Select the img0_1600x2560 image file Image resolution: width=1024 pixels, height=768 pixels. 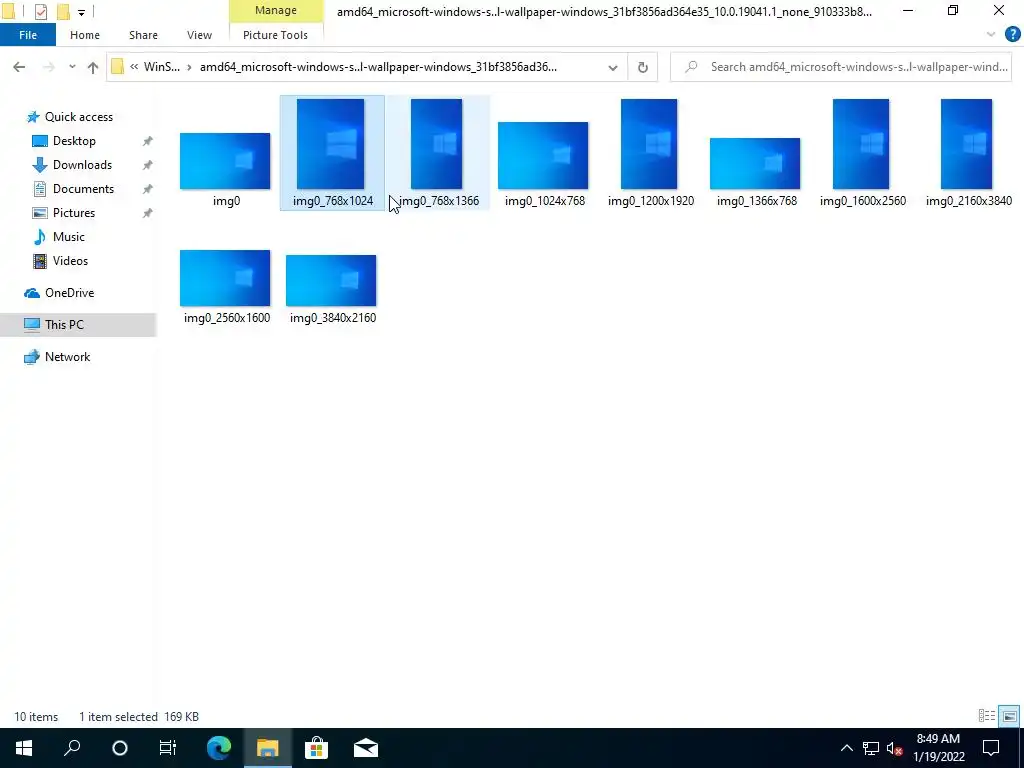pyautogui.click(x=861, y=144)
